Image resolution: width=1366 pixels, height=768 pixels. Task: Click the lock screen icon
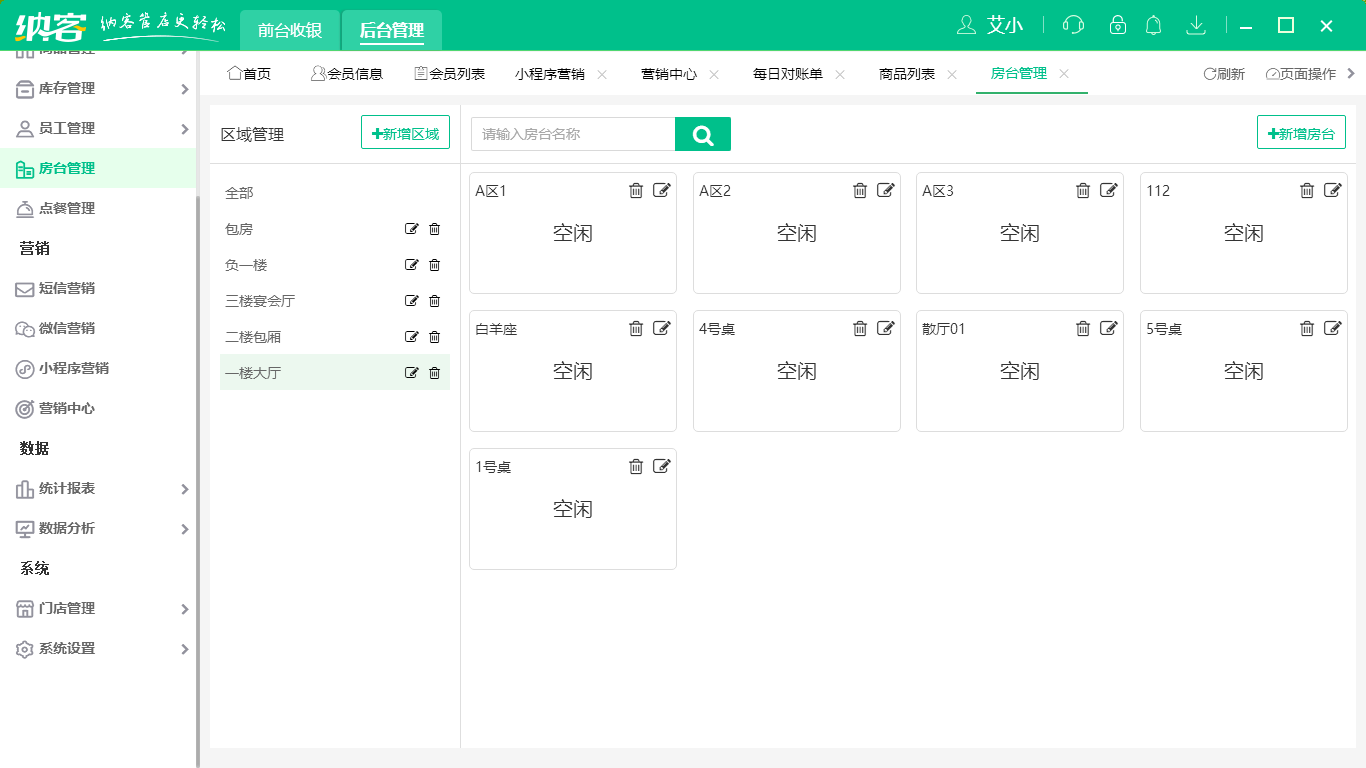point(1117,25)
